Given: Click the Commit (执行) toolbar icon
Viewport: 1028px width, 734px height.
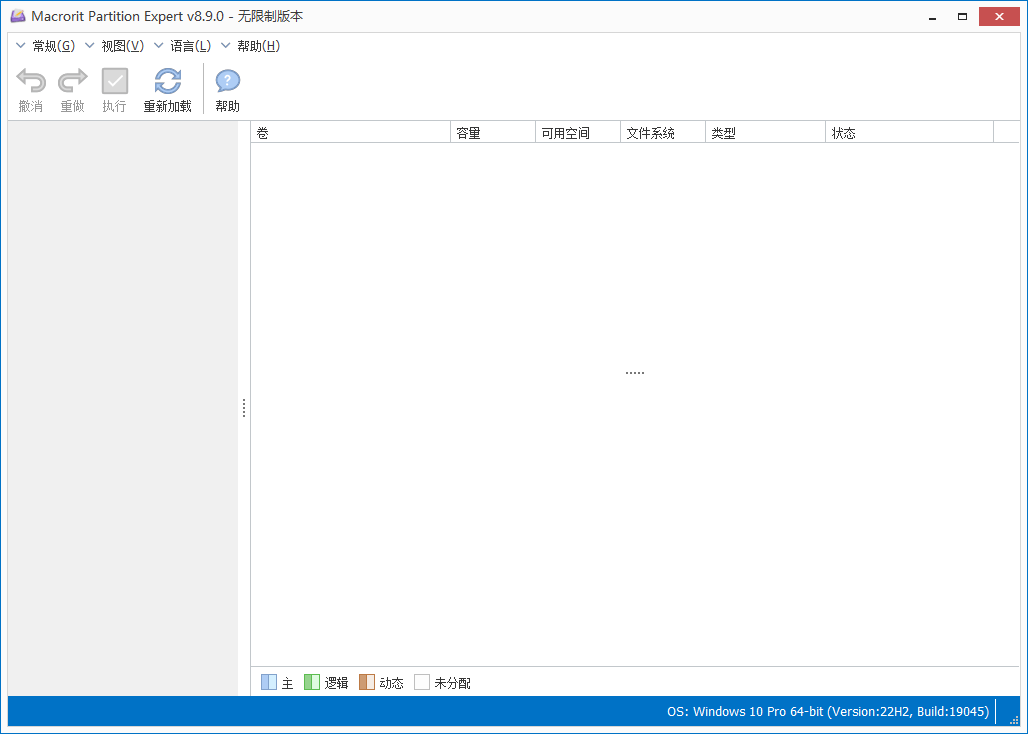Looking at the screenshot, I should click(114, 82).
